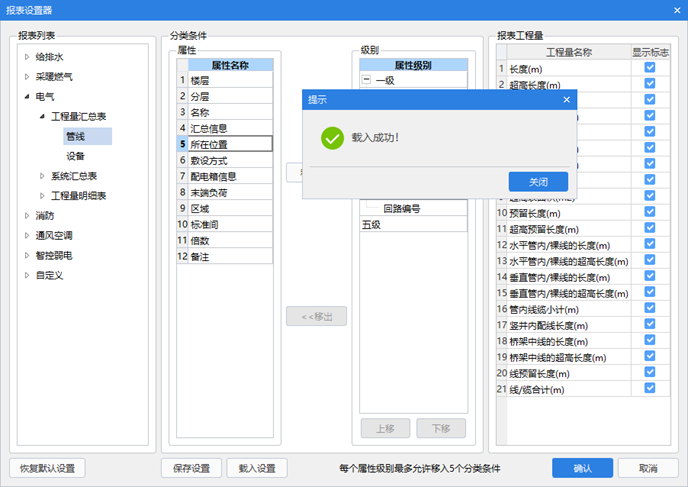The height and width of the screenshot is (487, 688).
Task: Click 恢复默认设置 button
Action: [47, 468]
